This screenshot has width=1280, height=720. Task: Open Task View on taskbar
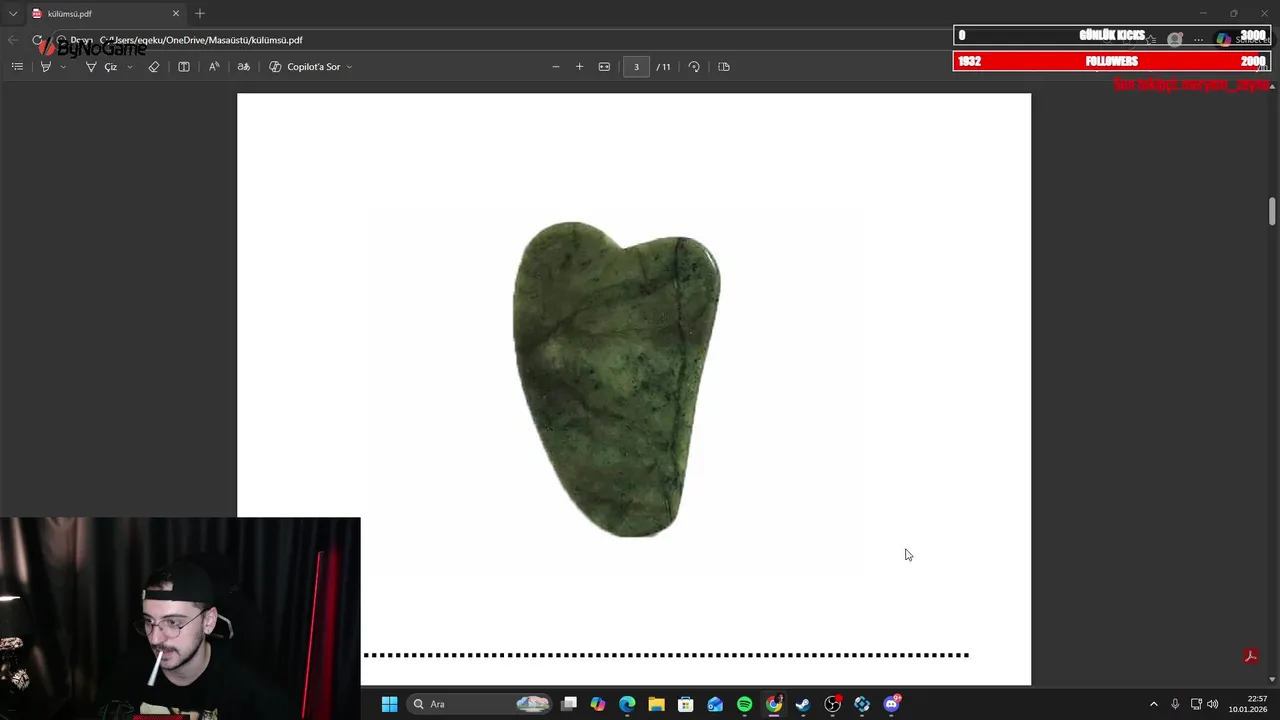(569, 704)
